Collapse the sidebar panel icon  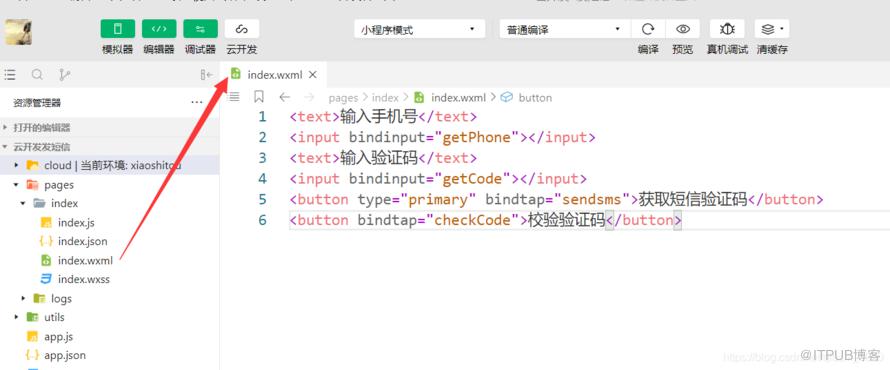(x=207, y=74)
